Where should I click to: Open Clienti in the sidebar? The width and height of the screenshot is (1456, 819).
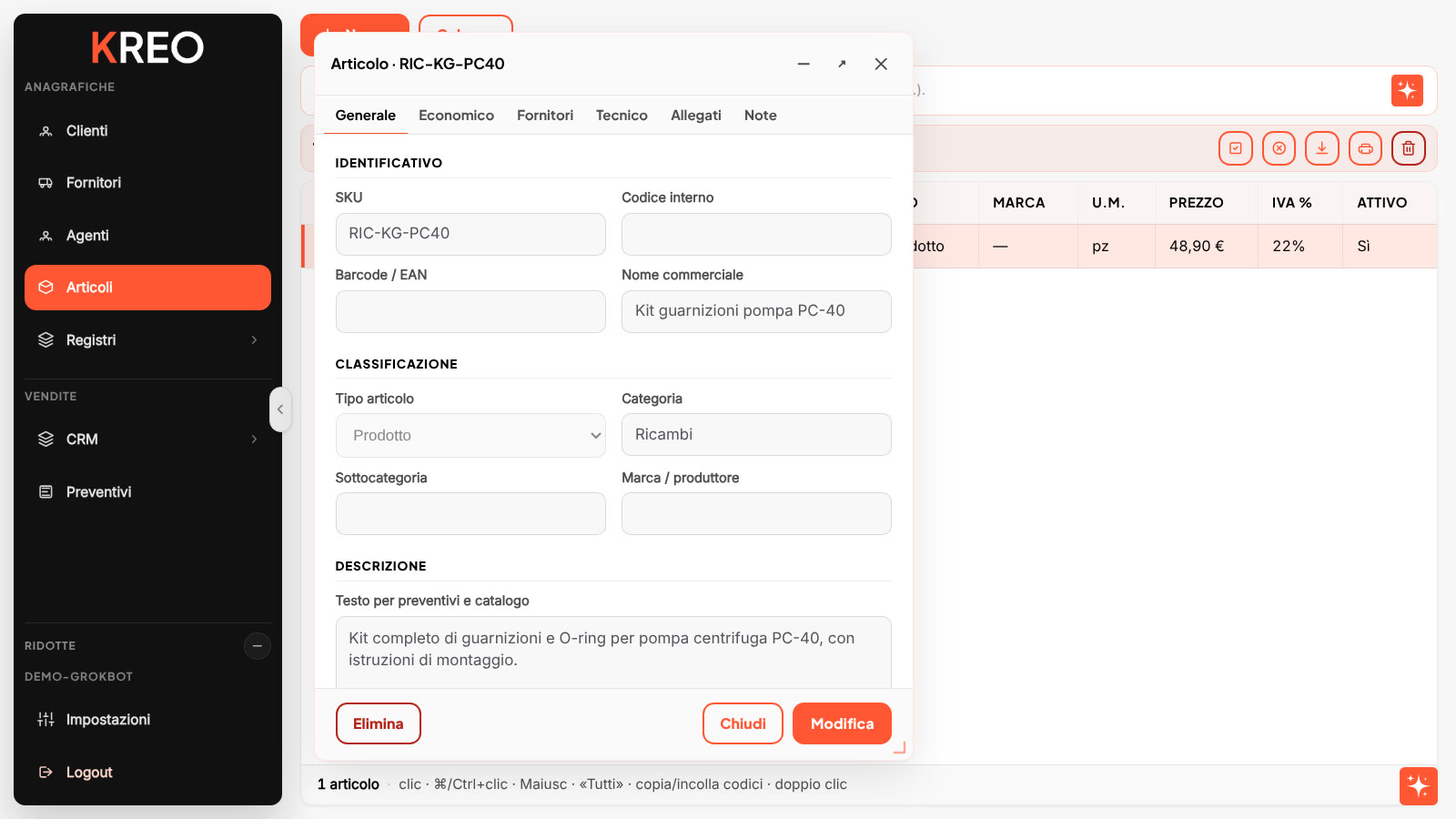(147, 131)
